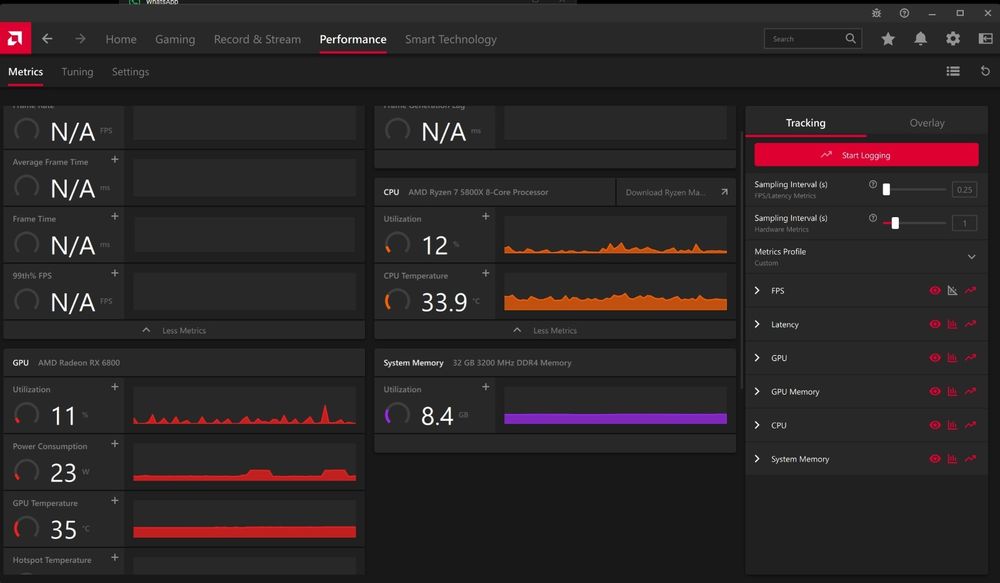This screenshot has height=583, width=1000.
Task: Open the Record & Stream tab
Action: point(257,39)
